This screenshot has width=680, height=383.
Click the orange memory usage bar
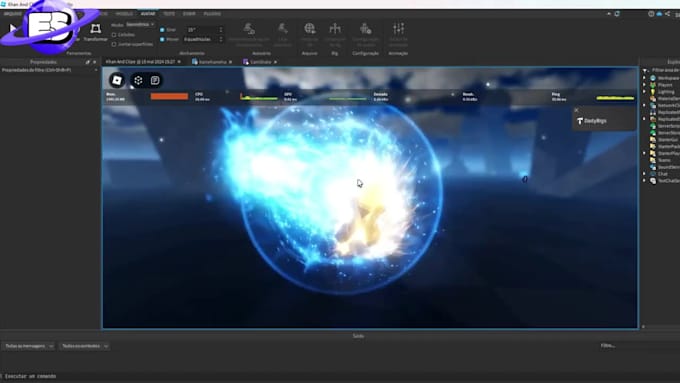click(x=170, y=96)
